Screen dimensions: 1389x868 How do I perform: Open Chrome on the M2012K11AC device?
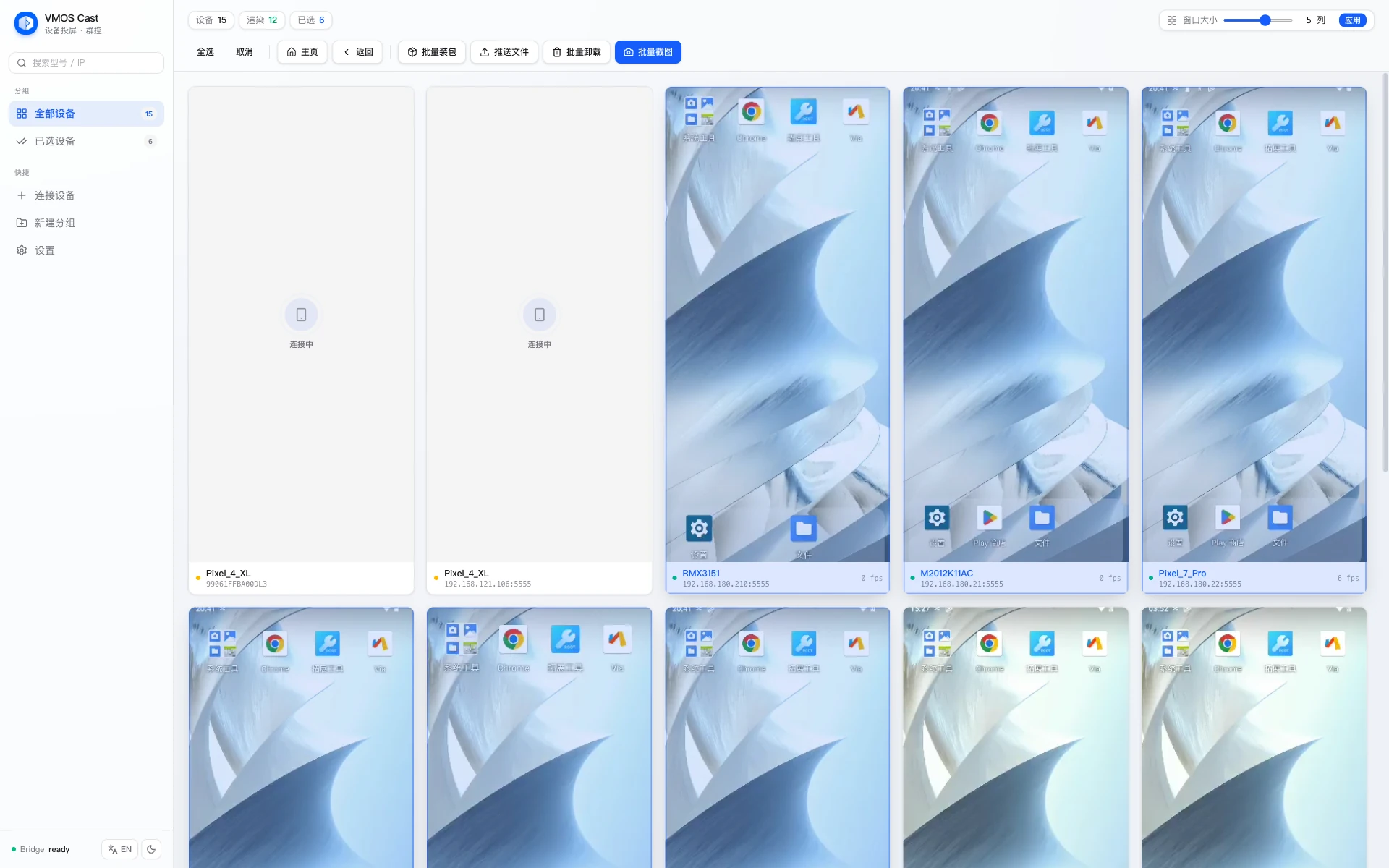[x=989, y=123]
